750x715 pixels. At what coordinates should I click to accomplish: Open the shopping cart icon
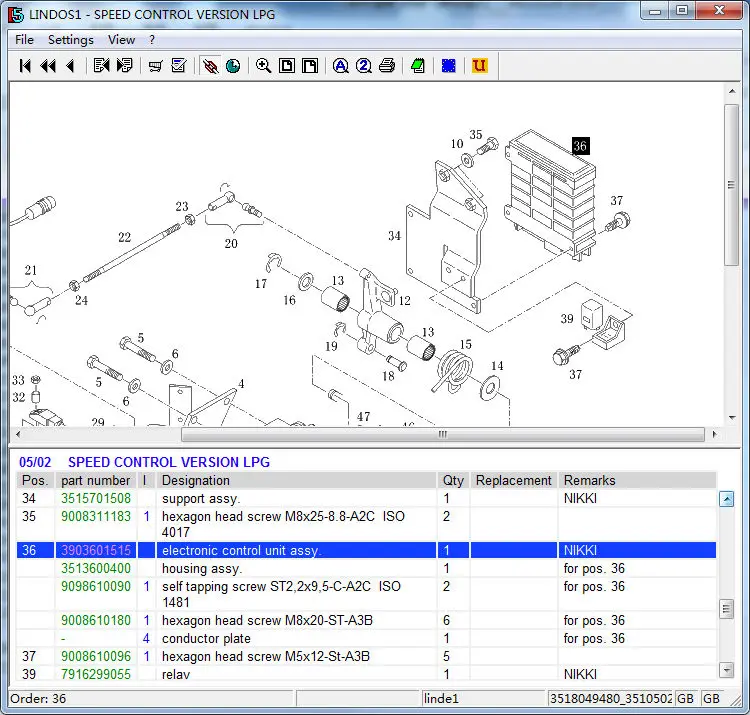coord(155,66)
